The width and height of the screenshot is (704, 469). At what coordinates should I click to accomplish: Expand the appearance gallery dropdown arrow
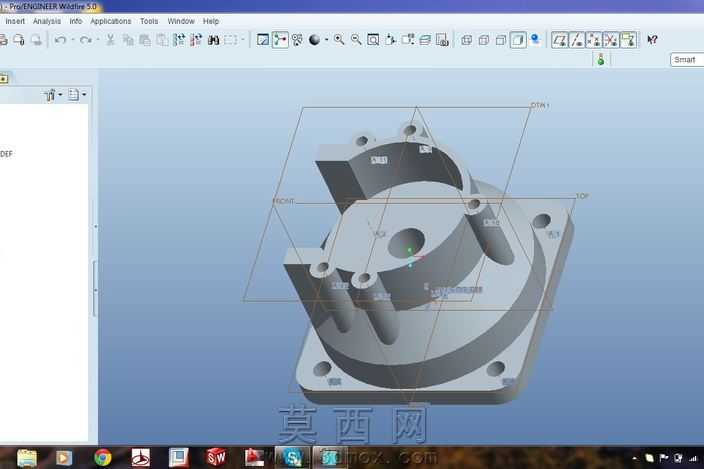coord(326,40)
